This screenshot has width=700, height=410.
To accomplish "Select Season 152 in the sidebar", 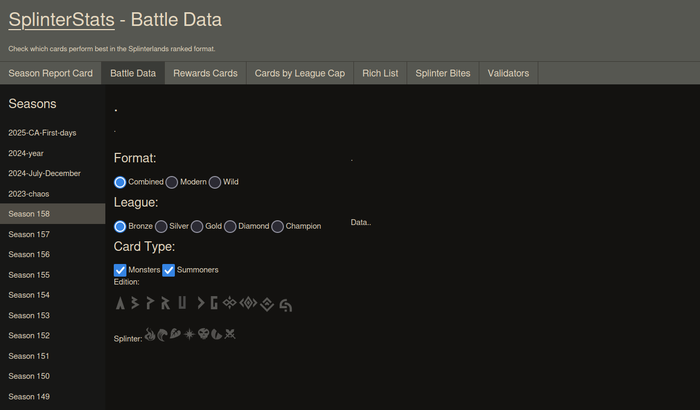I will [x=53, y=335].
